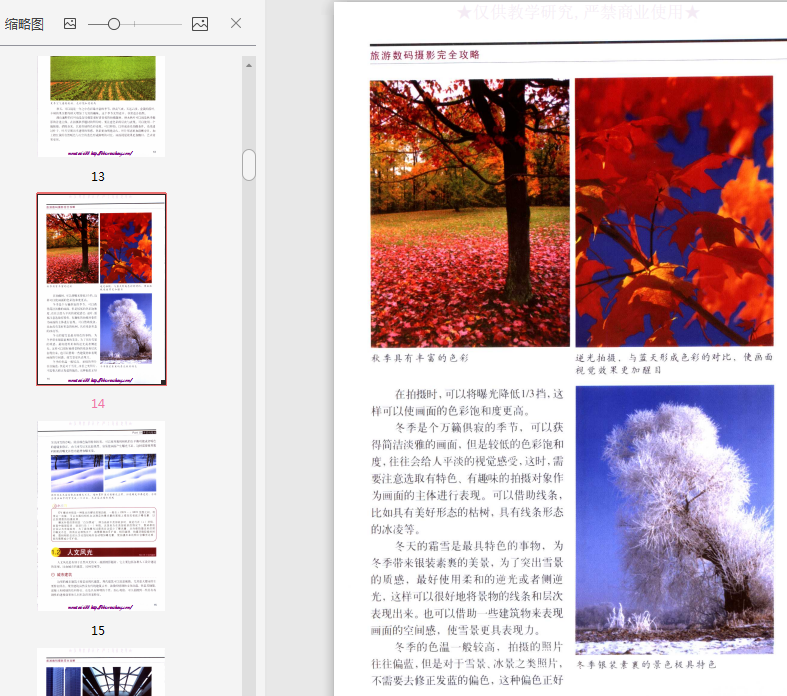Click the 缩略图 panel title

pos(24,24)
